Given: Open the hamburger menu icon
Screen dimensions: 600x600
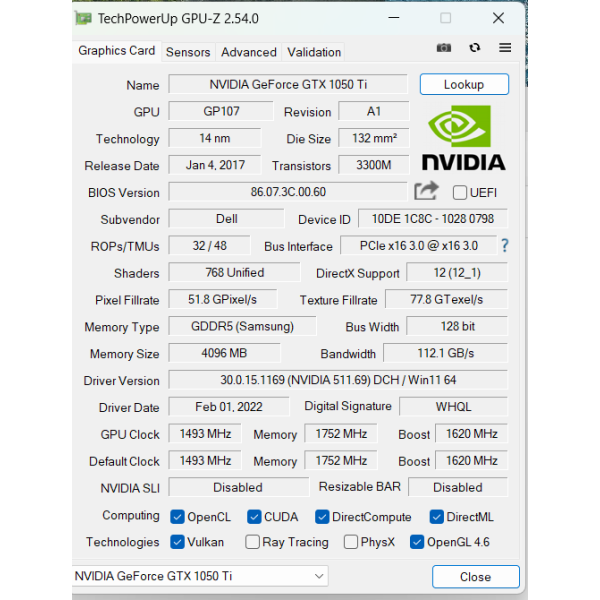Looking at the screenshot, I should point(505,48).
